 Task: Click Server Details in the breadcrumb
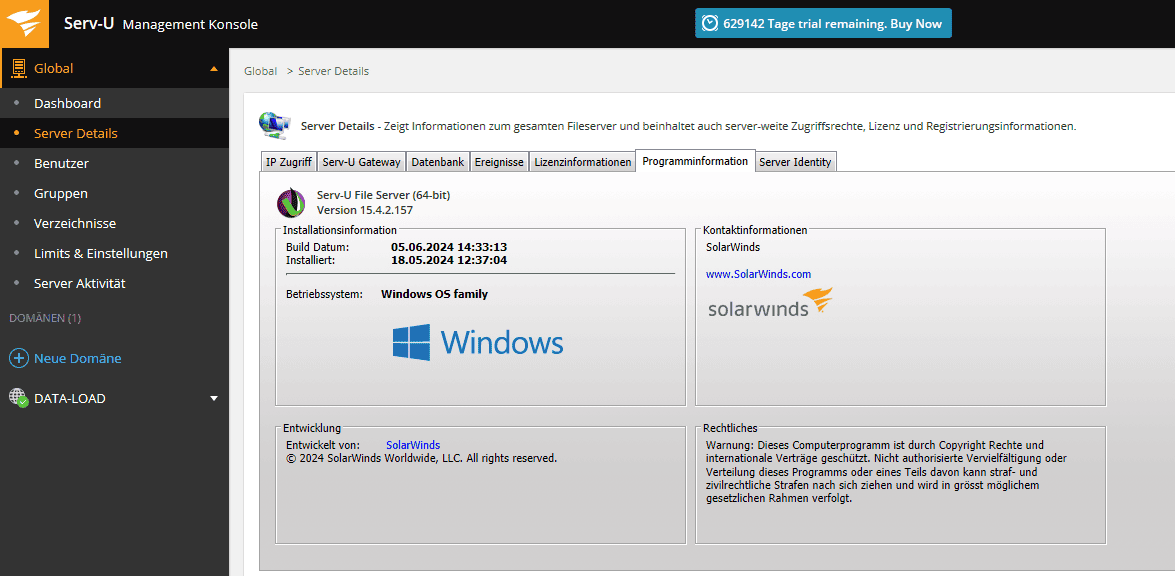(x=333, y=71)
